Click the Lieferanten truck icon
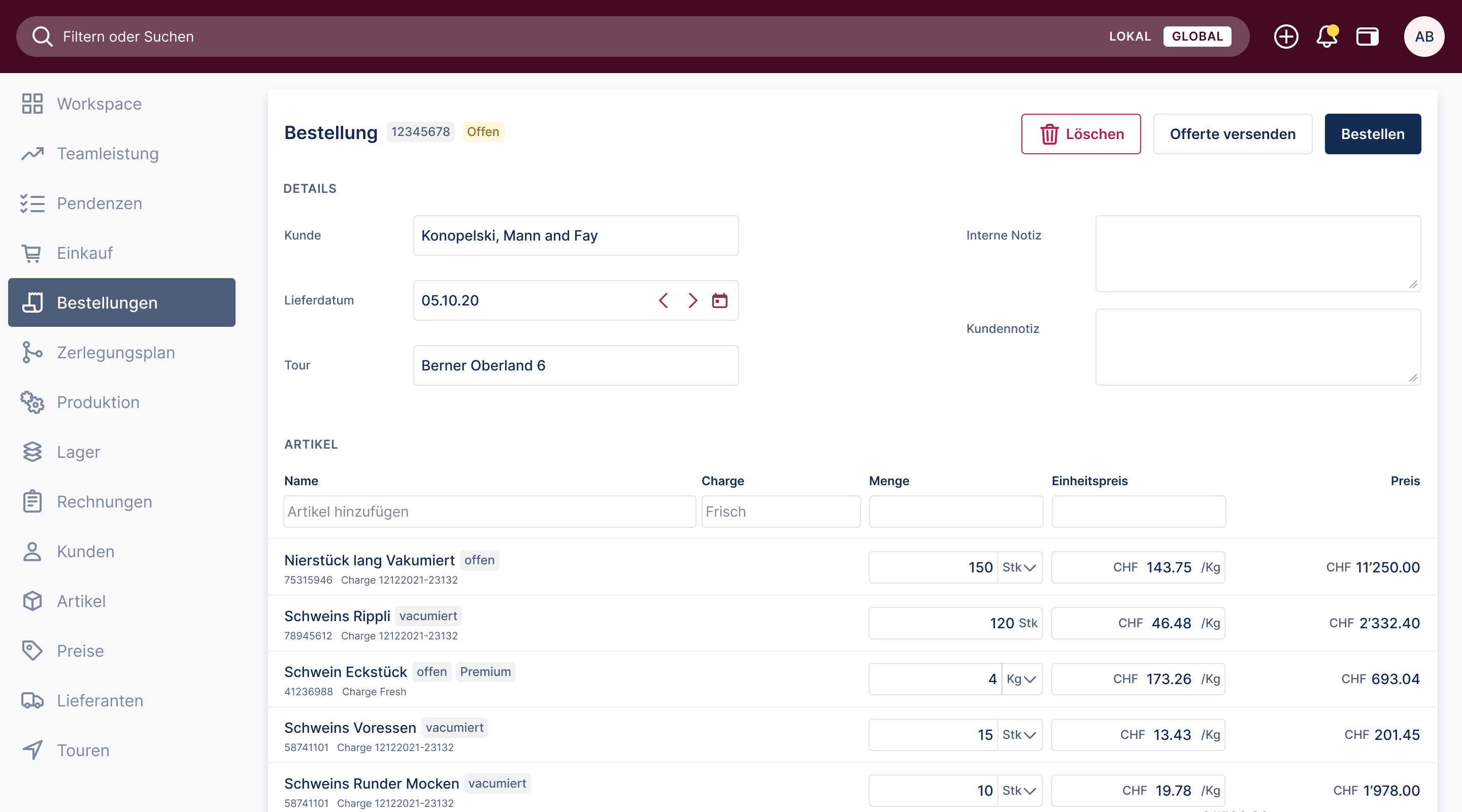 32,700
